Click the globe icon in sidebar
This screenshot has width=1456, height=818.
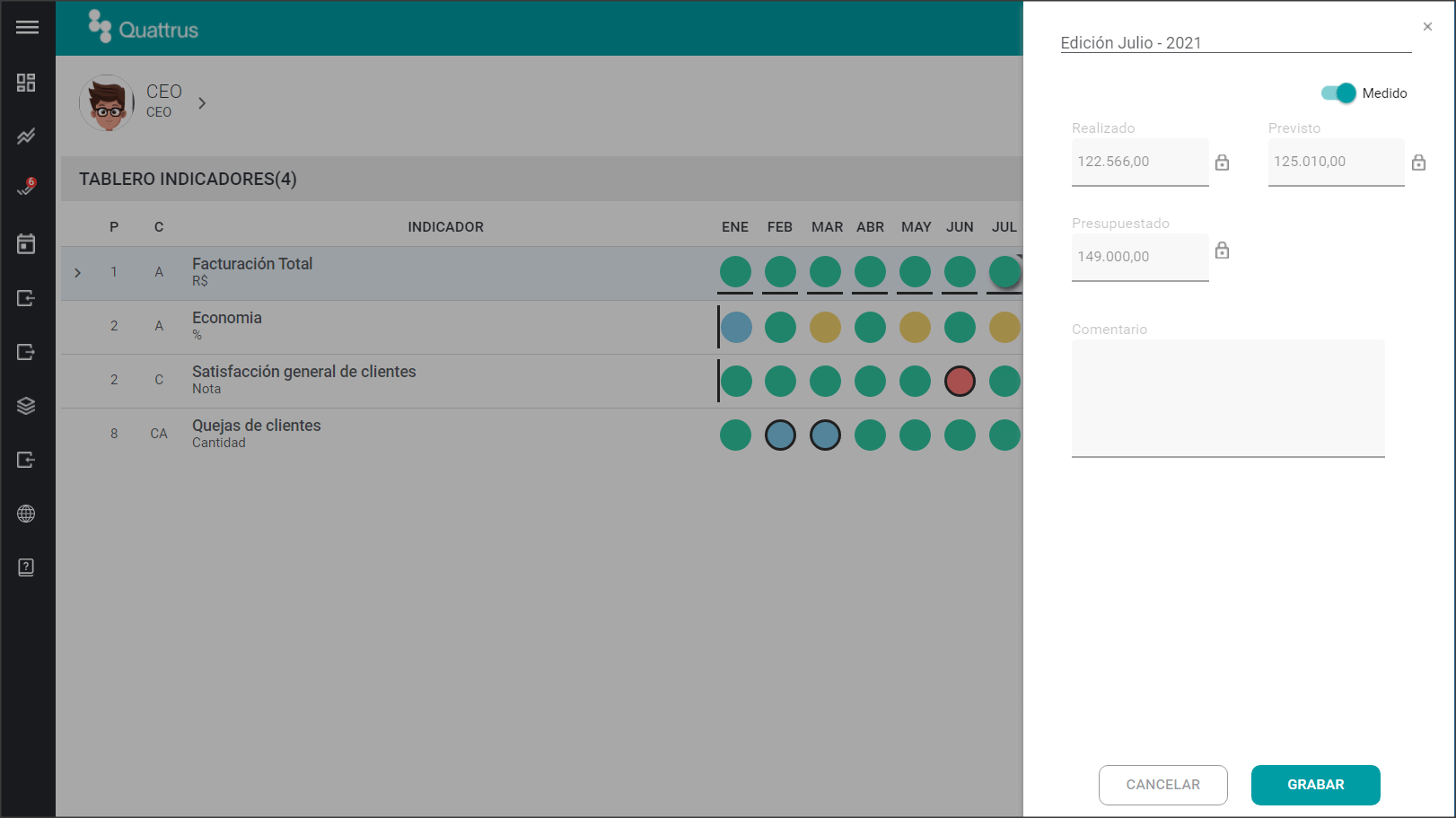(26, 514)
